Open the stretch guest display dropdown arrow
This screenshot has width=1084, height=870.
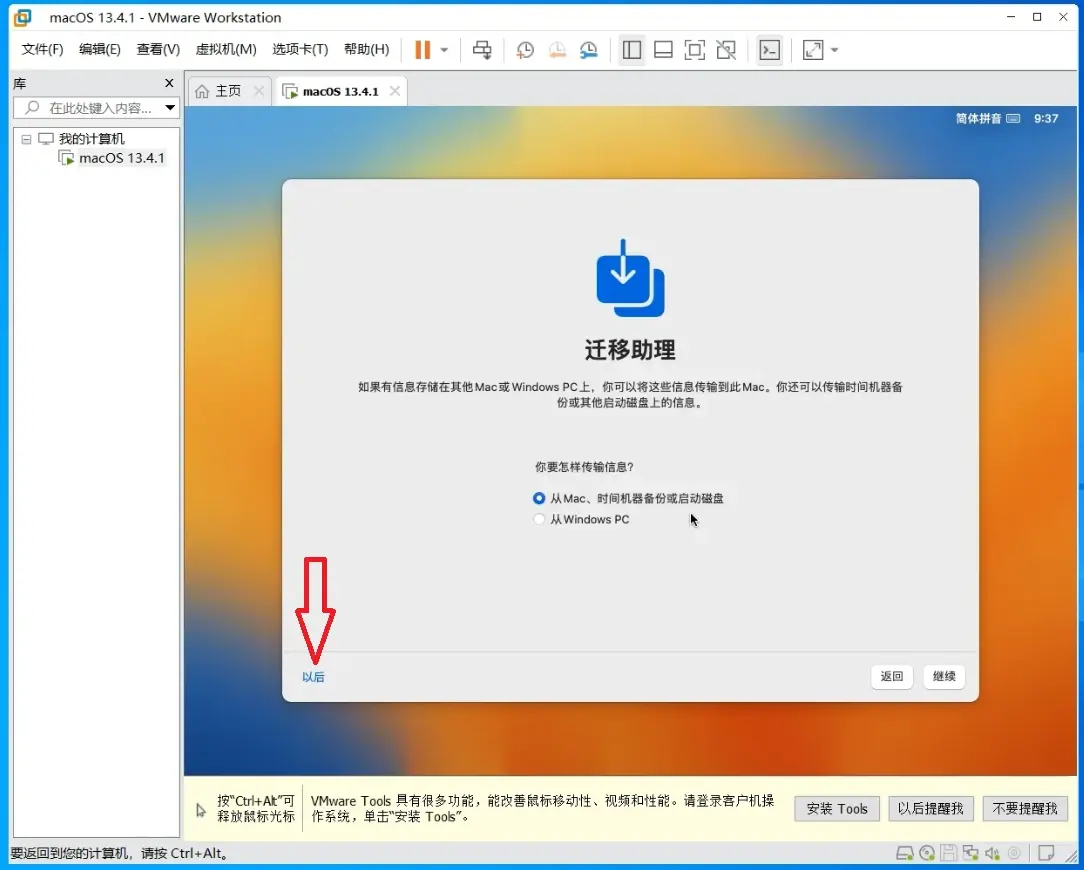tap(834, 50)
